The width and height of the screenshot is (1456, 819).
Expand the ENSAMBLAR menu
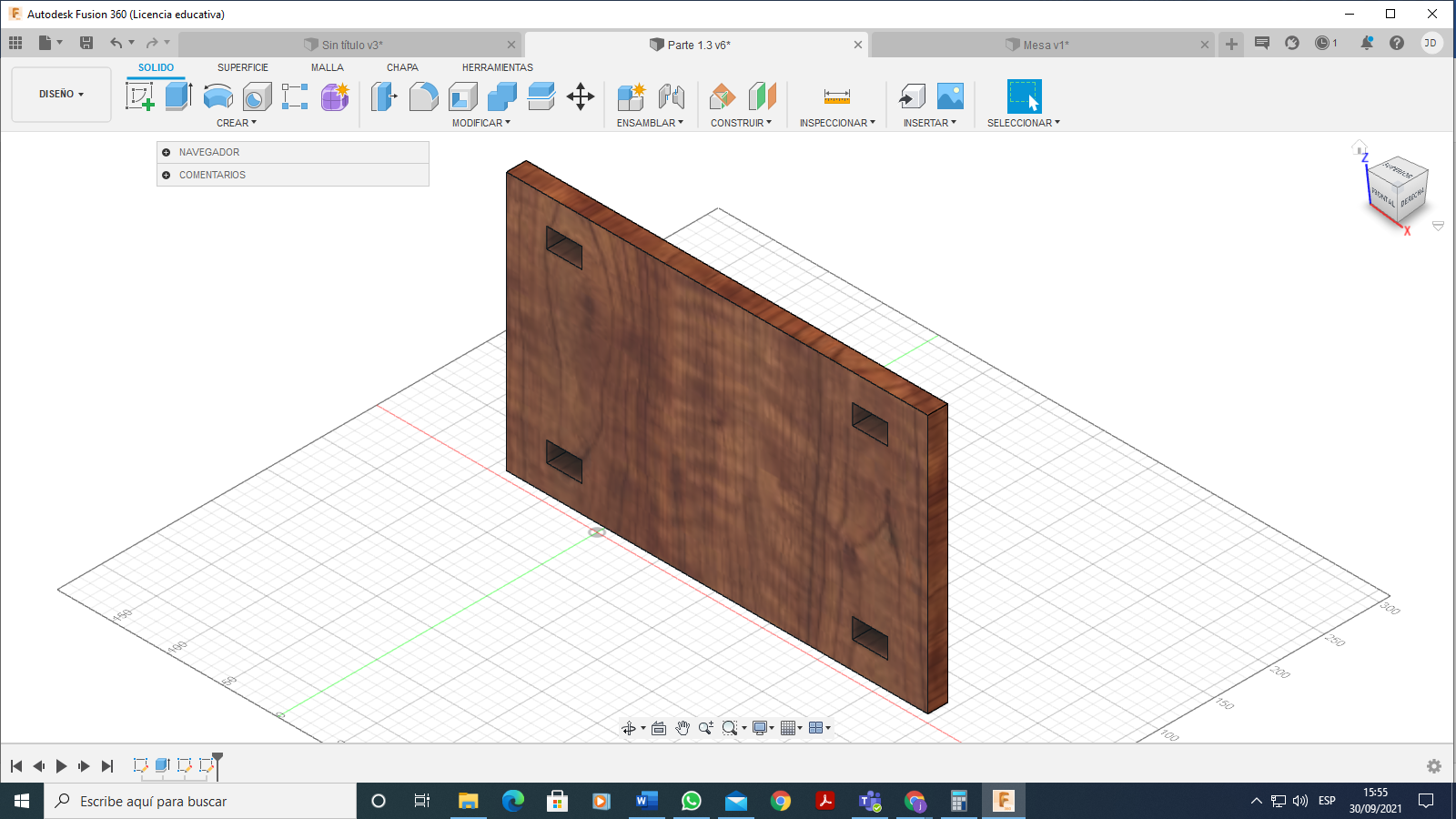pyautogui.click(x=650, y=123)
